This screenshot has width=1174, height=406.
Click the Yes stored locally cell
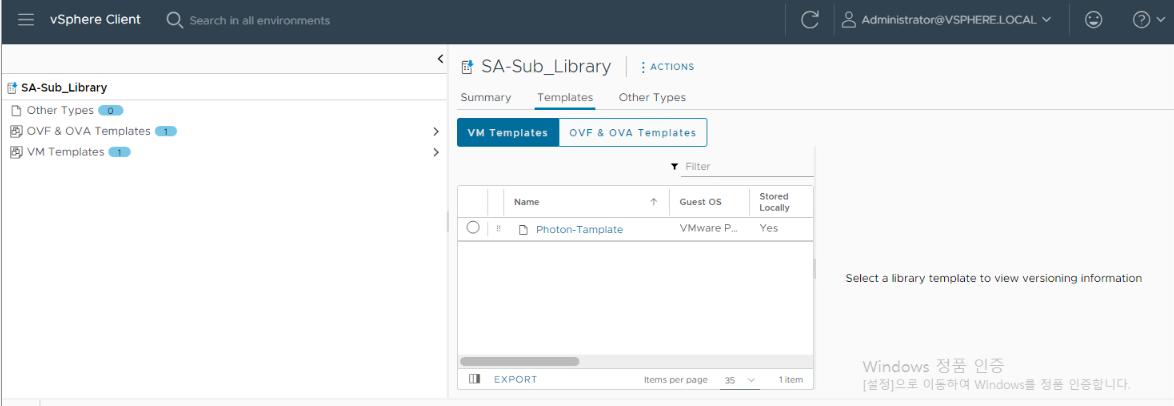click(x=768, y=228)
